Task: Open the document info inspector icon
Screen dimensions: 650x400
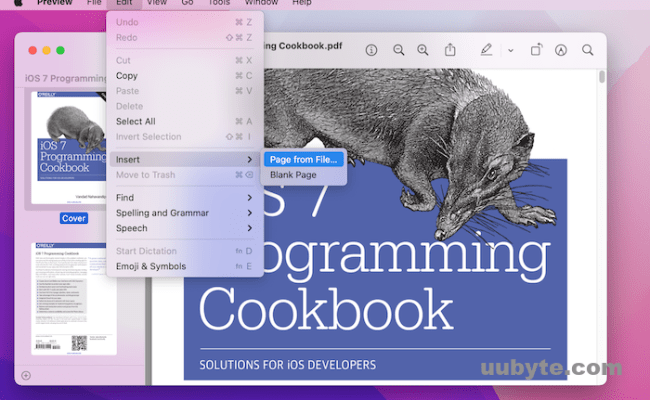Action: (x=371, y=50)
